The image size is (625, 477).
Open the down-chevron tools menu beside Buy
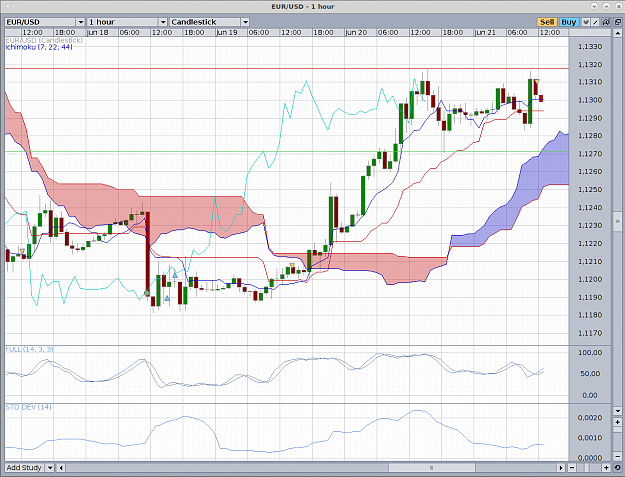[x=586, y=22]
